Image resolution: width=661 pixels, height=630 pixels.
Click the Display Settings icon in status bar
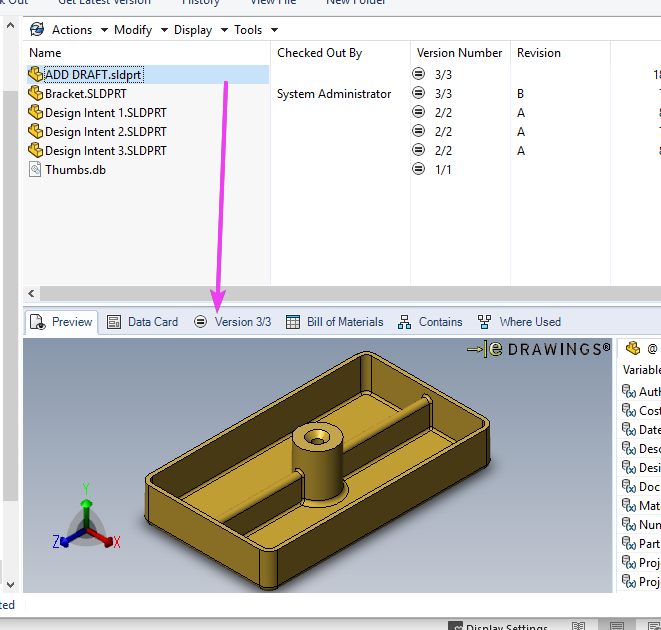455,626
